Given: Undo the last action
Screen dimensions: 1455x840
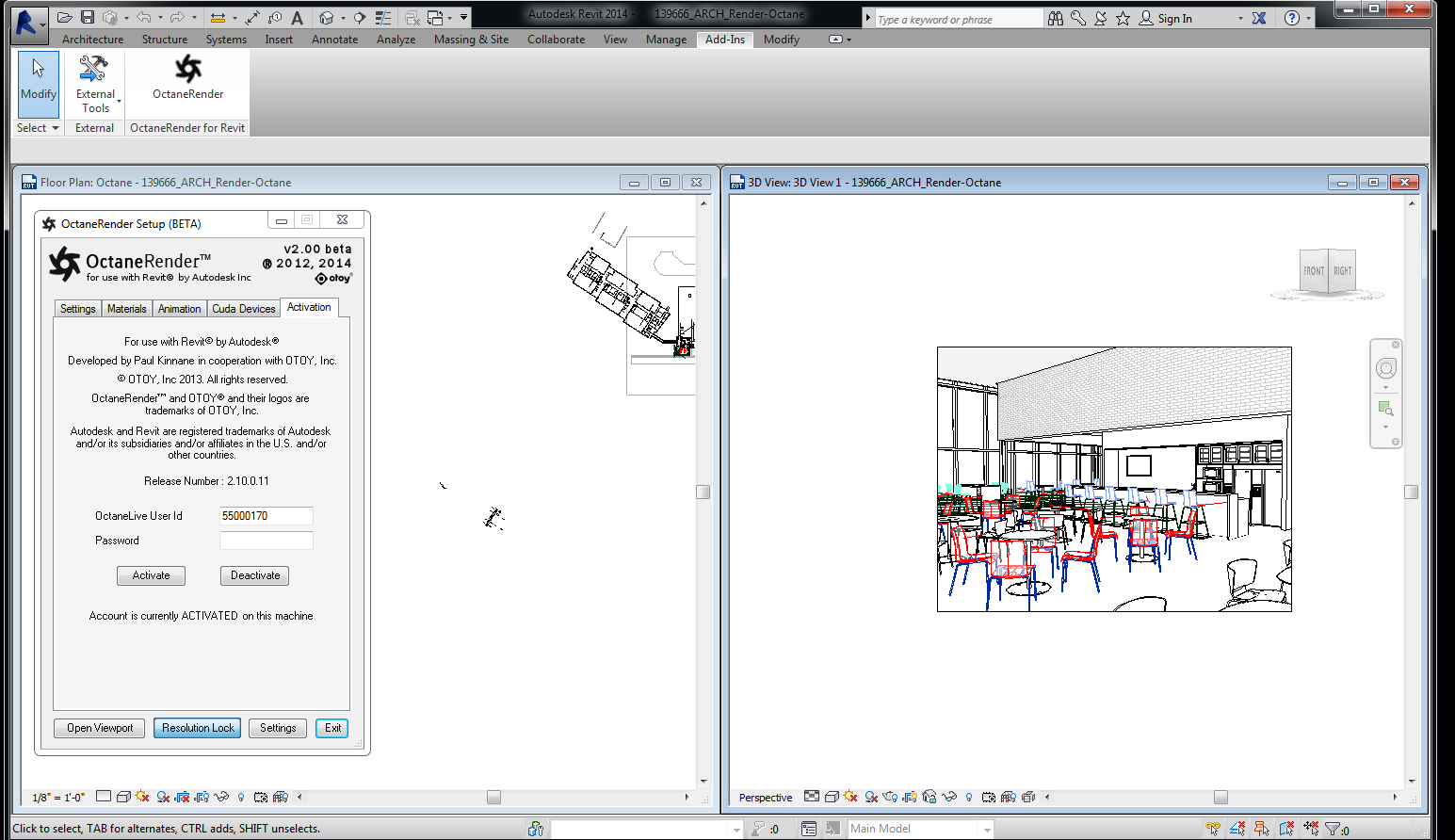Looking at the screenshot, I should [x=143, y=18].
